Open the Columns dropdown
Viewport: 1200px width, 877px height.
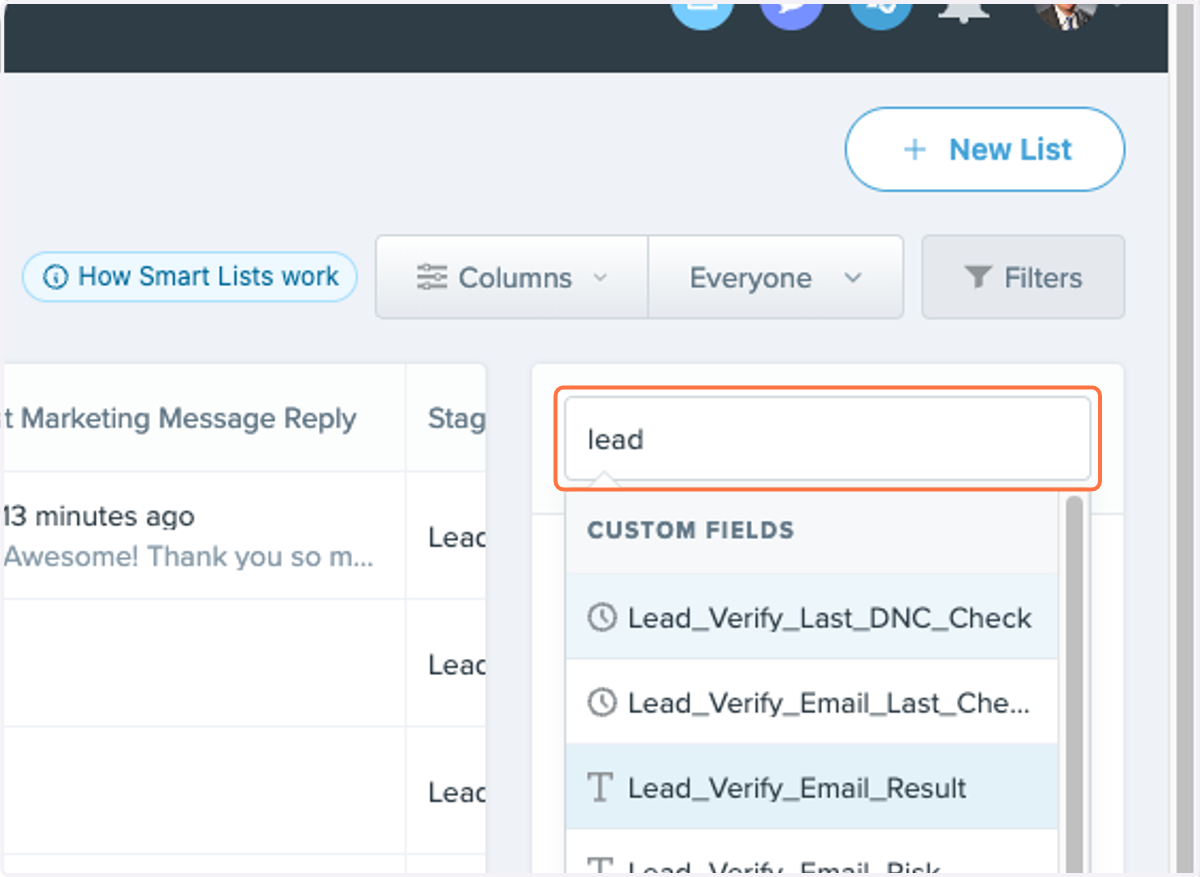(x=512, y=277)
